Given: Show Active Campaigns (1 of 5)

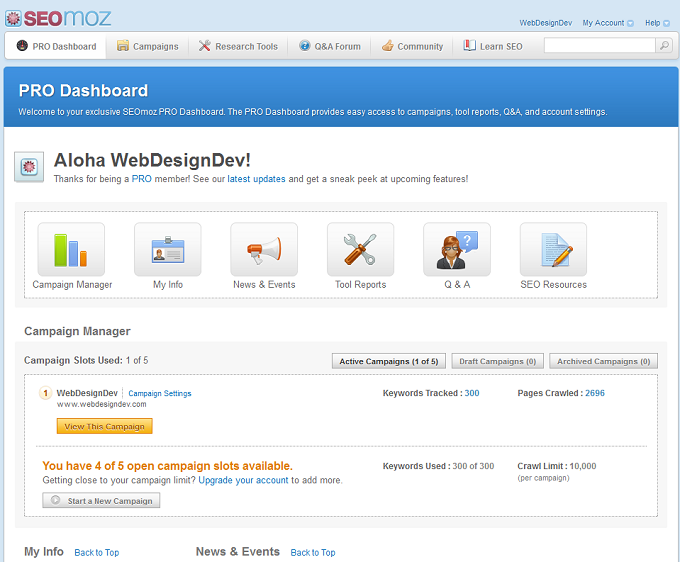Looking at the screenshot, I should point(389,361).
